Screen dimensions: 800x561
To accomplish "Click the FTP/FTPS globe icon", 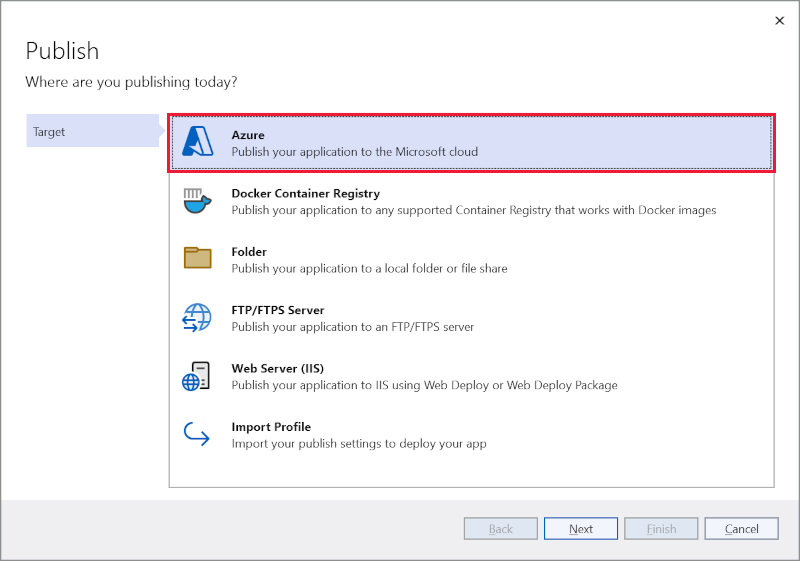I will (196, 317).
